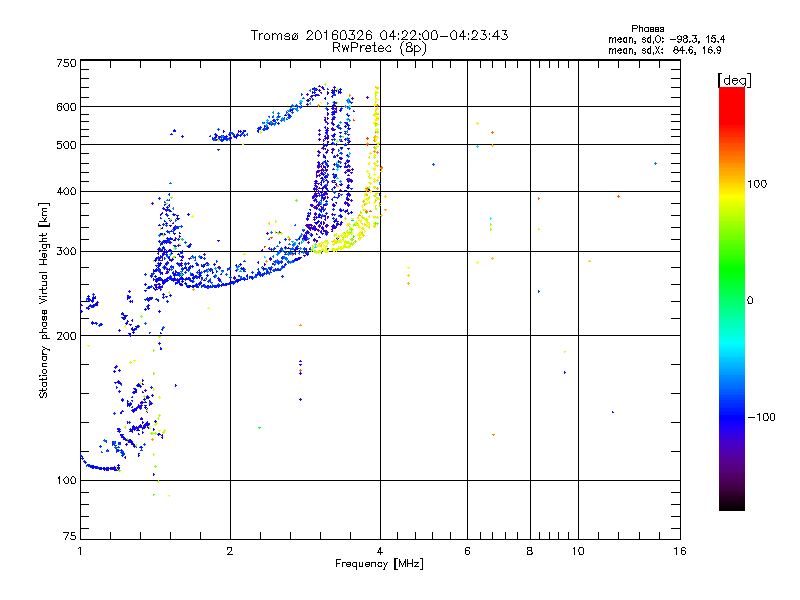Image resolution: width=800 pixels, height=600 pixels.
Task: Click the 75 km y-axis tick label
Action: [x=69, y=537]
